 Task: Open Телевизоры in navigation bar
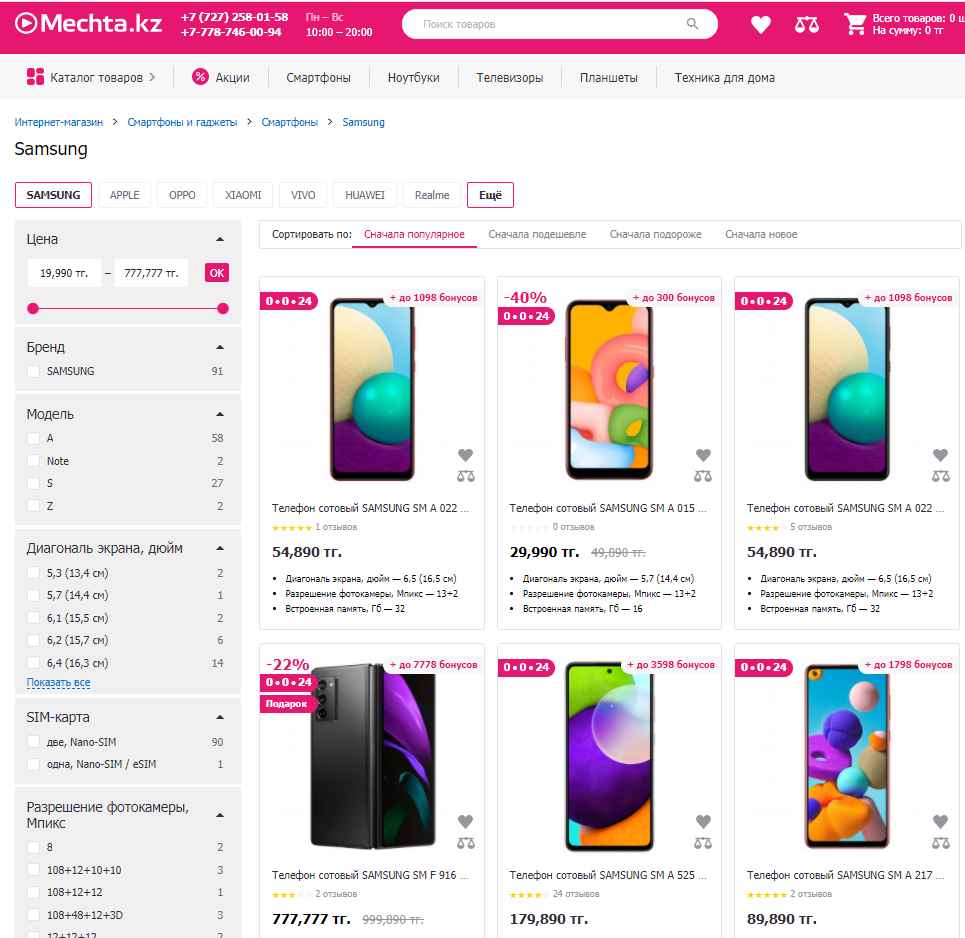point(510,78)
